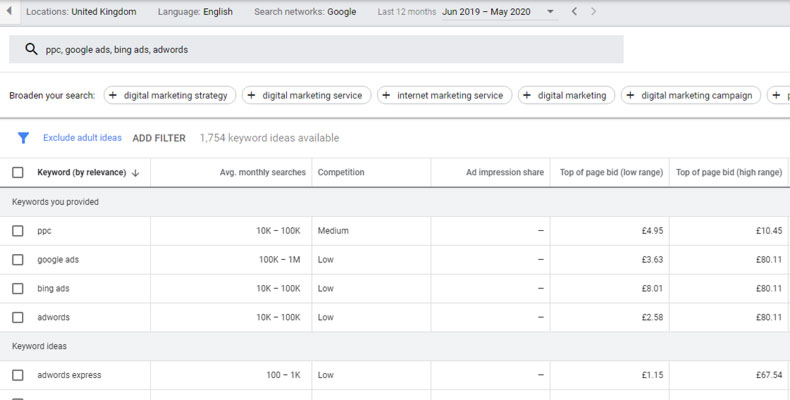Check the select-all header checkbox
Viewport: 790px width, 400px height.
pyautogui.click(x=18, y=173)
